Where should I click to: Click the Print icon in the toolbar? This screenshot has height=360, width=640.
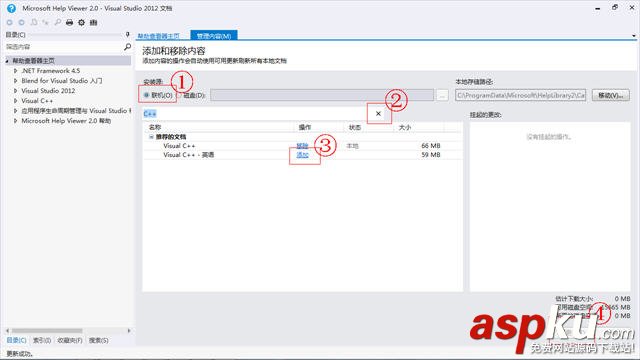[x=69, y=22]
